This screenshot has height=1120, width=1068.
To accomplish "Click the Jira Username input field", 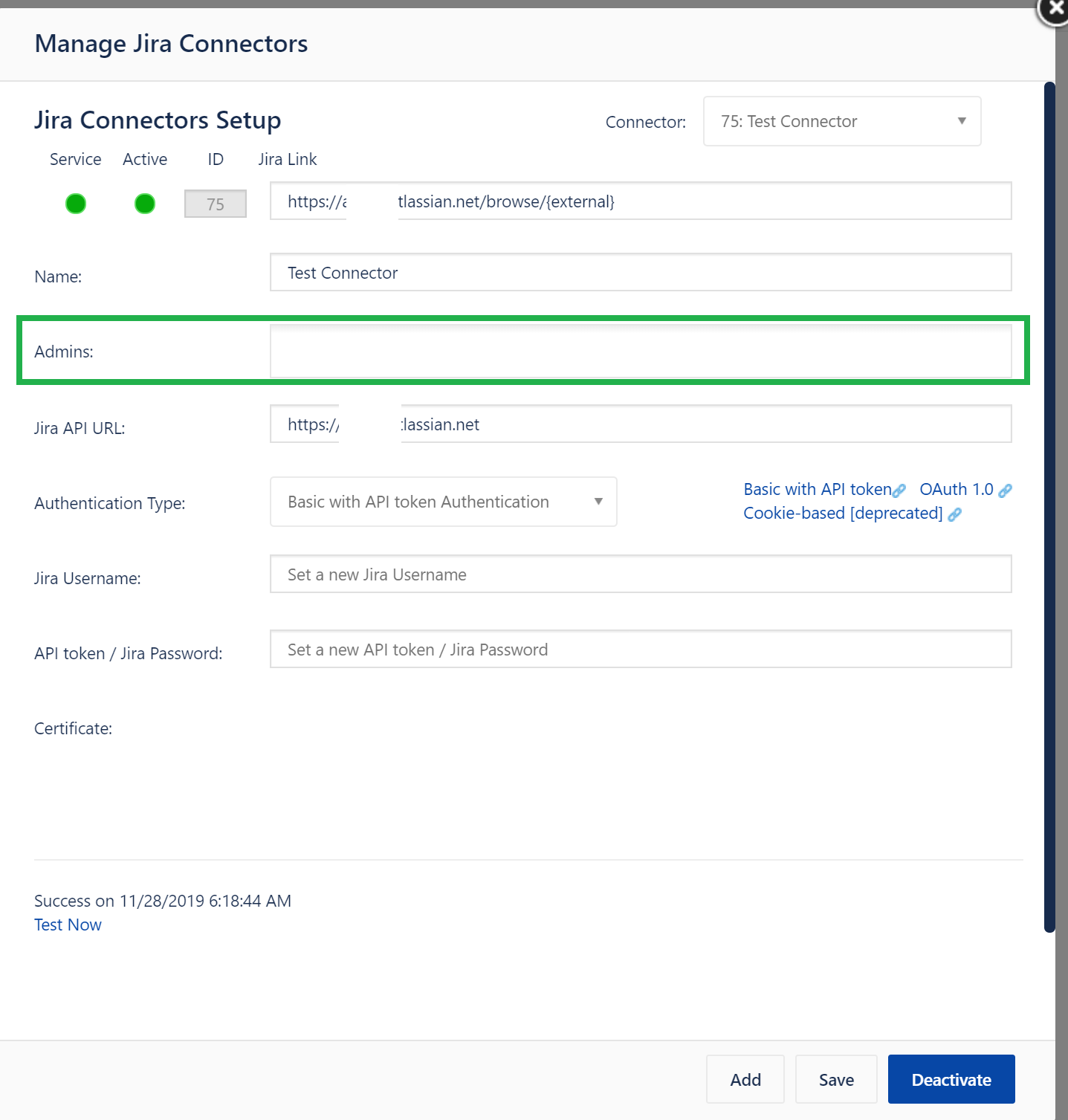I will coord(641,574).
